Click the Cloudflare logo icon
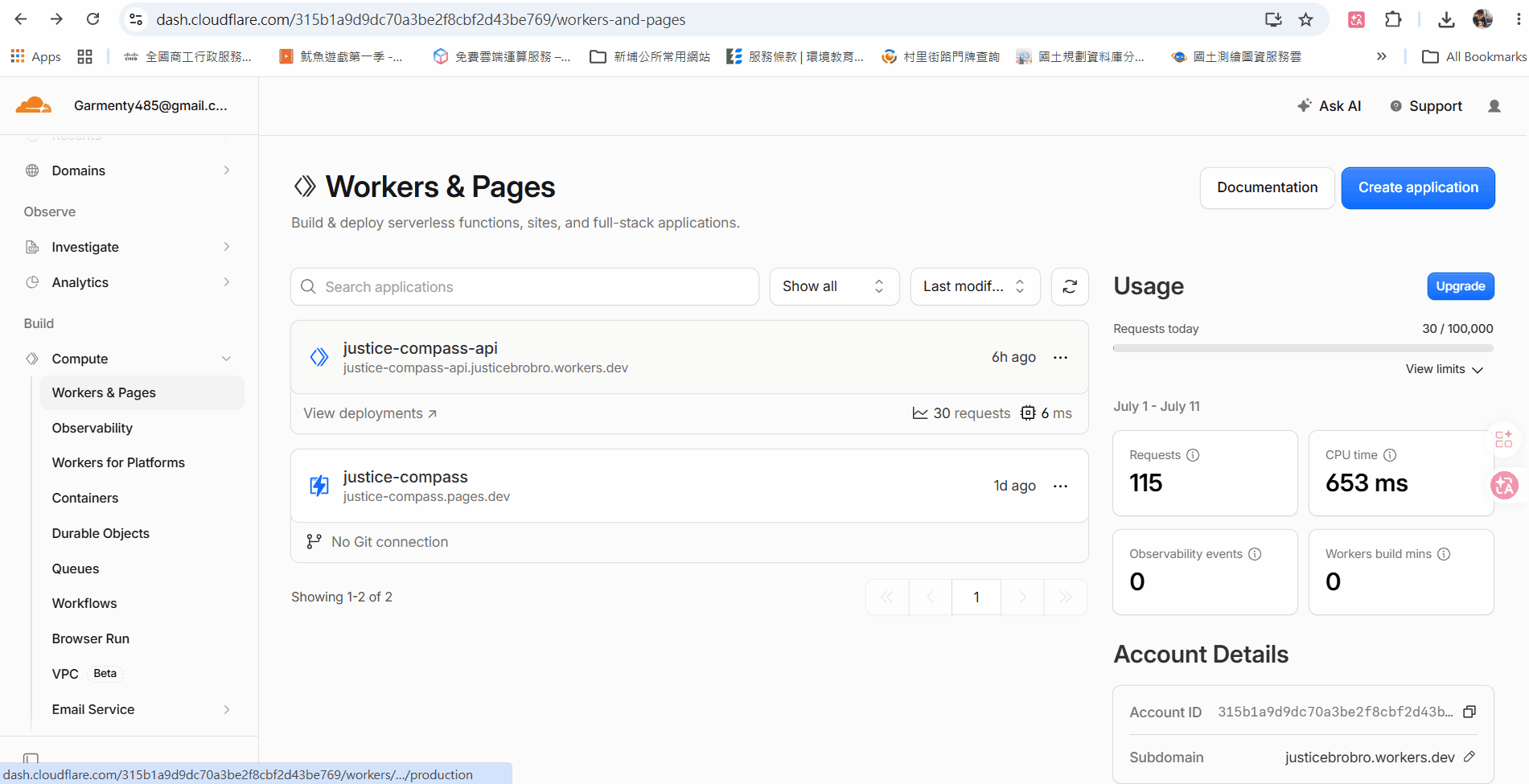The image size is (1529, 784). pyautogui.click(x=34, y=105)
